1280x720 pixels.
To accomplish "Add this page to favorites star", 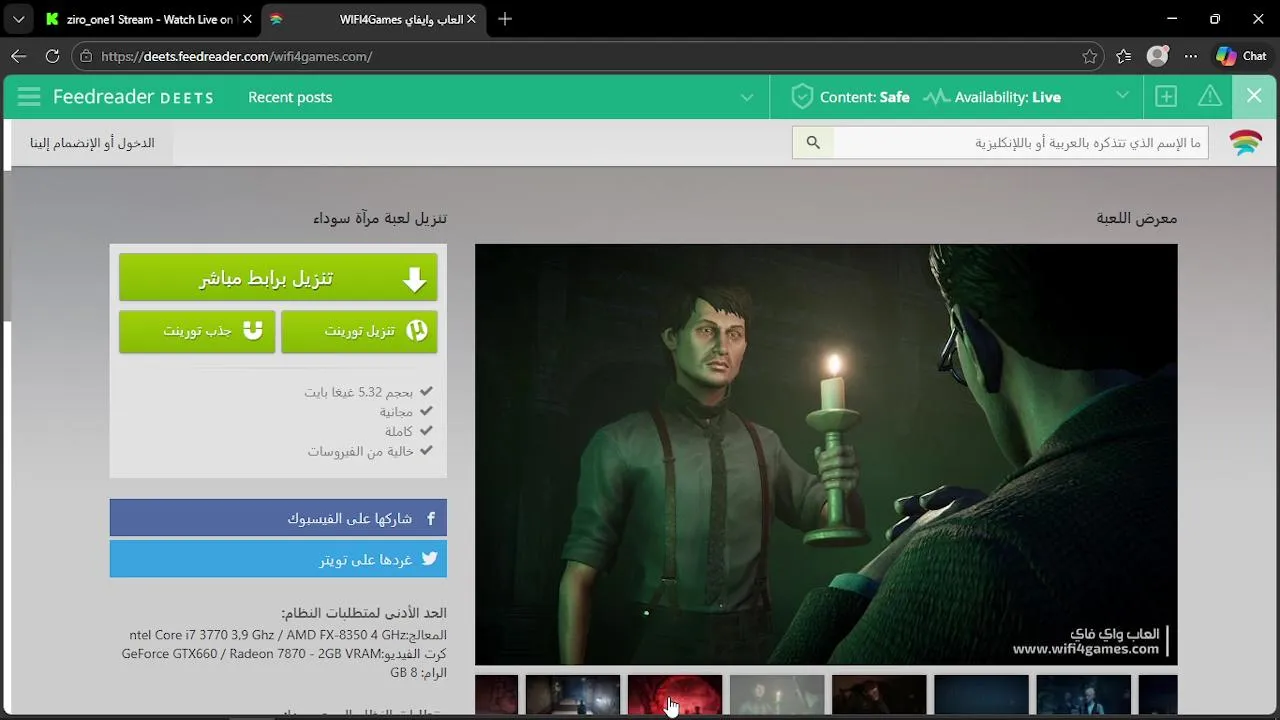I will pos(1090,56).
